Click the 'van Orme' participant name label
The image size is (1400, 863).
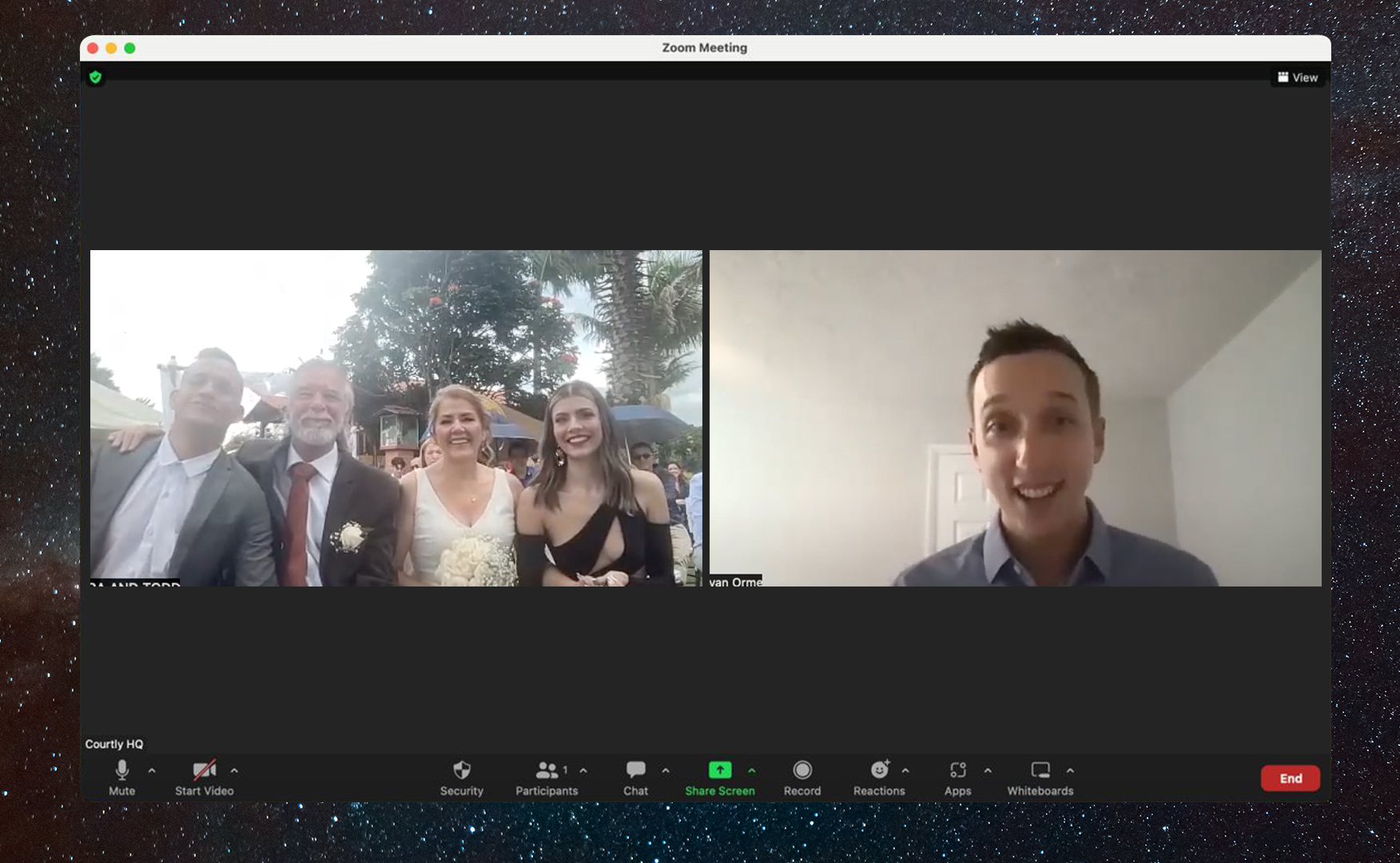pyautogui.click(x=736, y=581)
